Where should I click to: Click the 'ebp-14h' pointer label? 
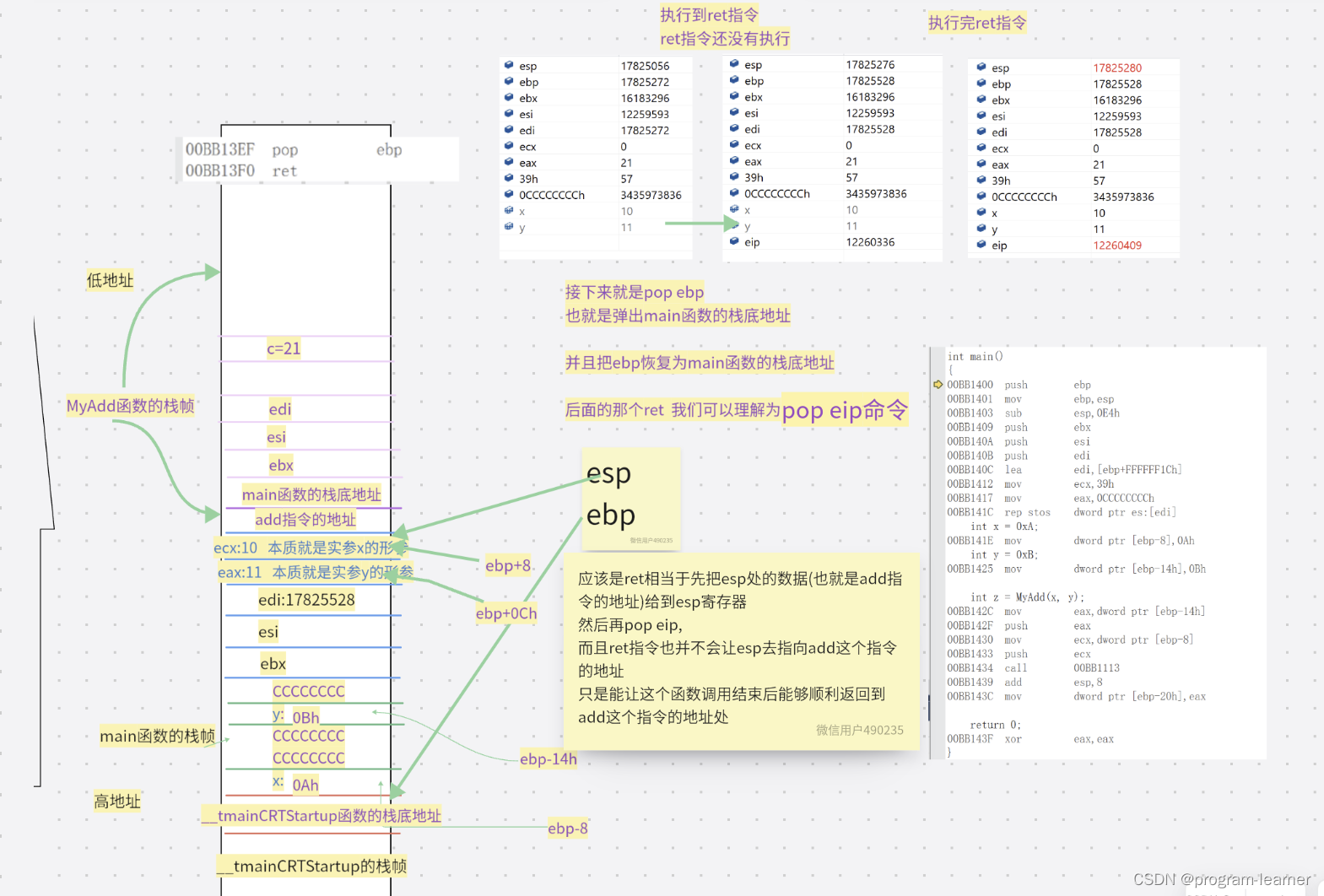(549, 758)
